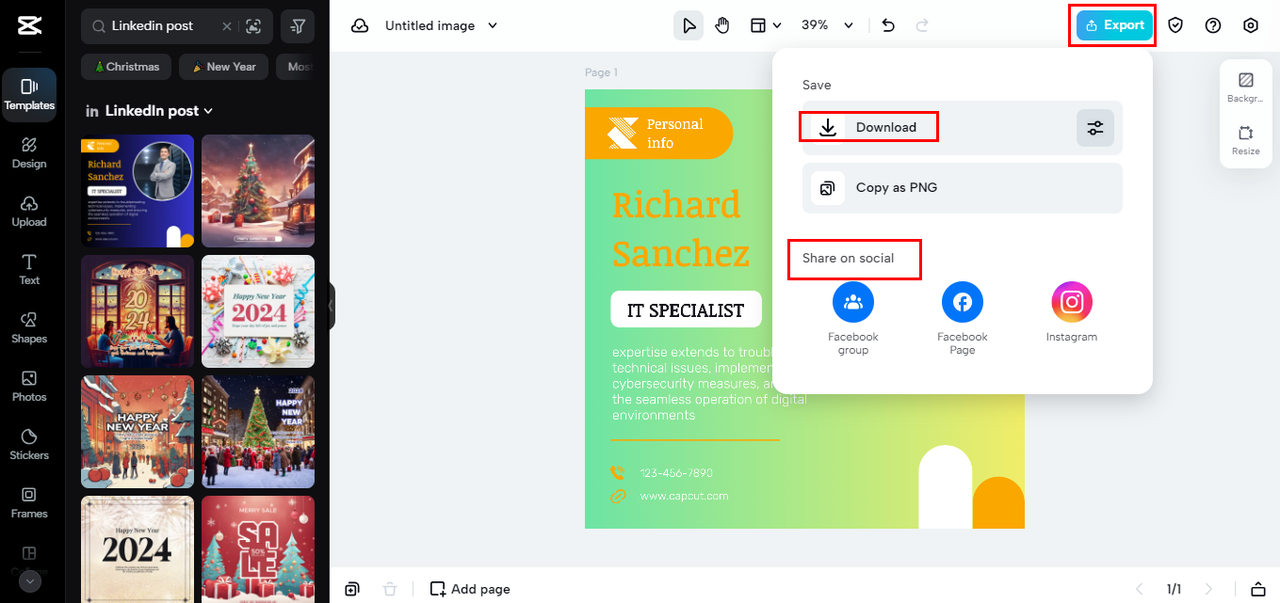
Task: Go to next page arrow
Action: [1209, 589]
